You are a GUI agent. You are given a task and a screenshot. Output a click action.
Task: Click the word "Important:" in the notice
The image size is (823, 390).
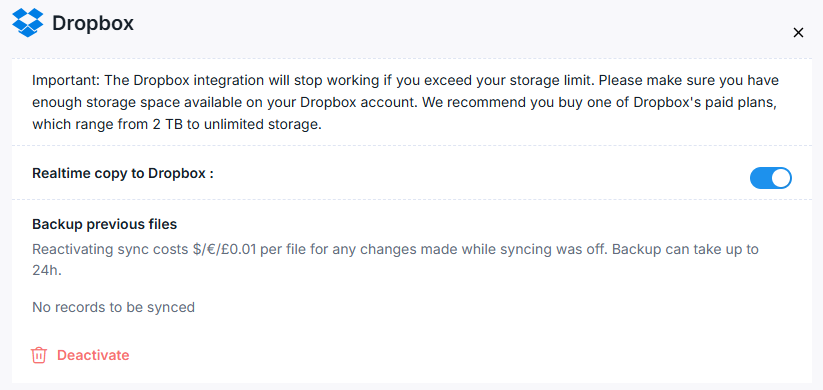tap(65, 81)
